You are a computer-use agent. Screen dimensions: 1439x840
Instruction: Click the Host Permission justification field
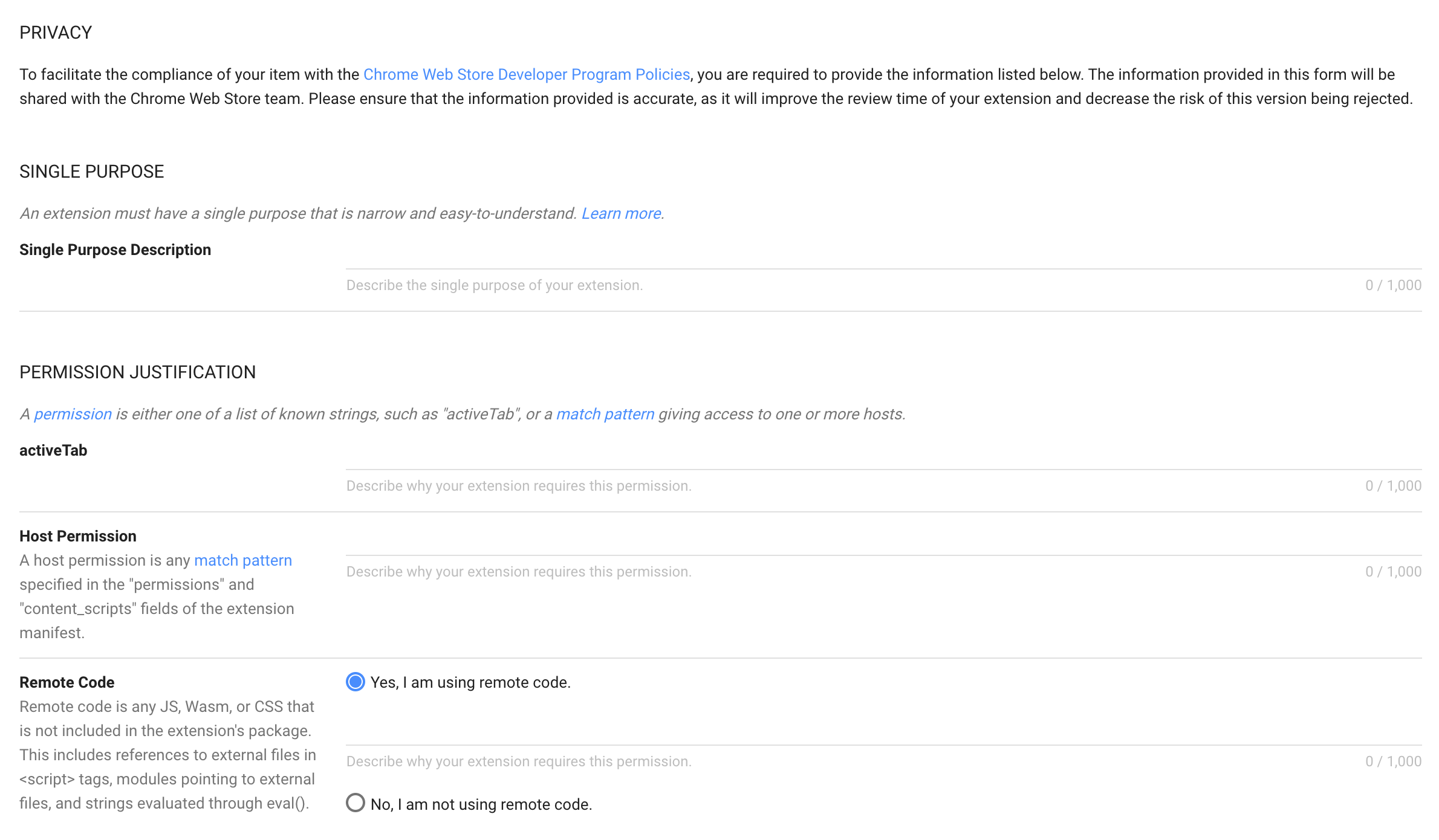click(726, 571)
